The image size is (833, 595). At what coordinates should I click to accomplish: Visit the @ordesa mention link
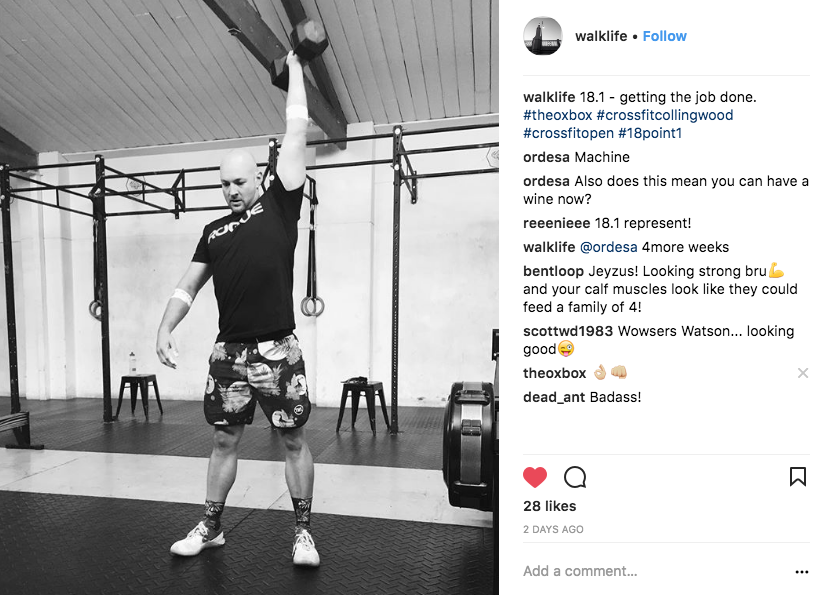point(608,247)
